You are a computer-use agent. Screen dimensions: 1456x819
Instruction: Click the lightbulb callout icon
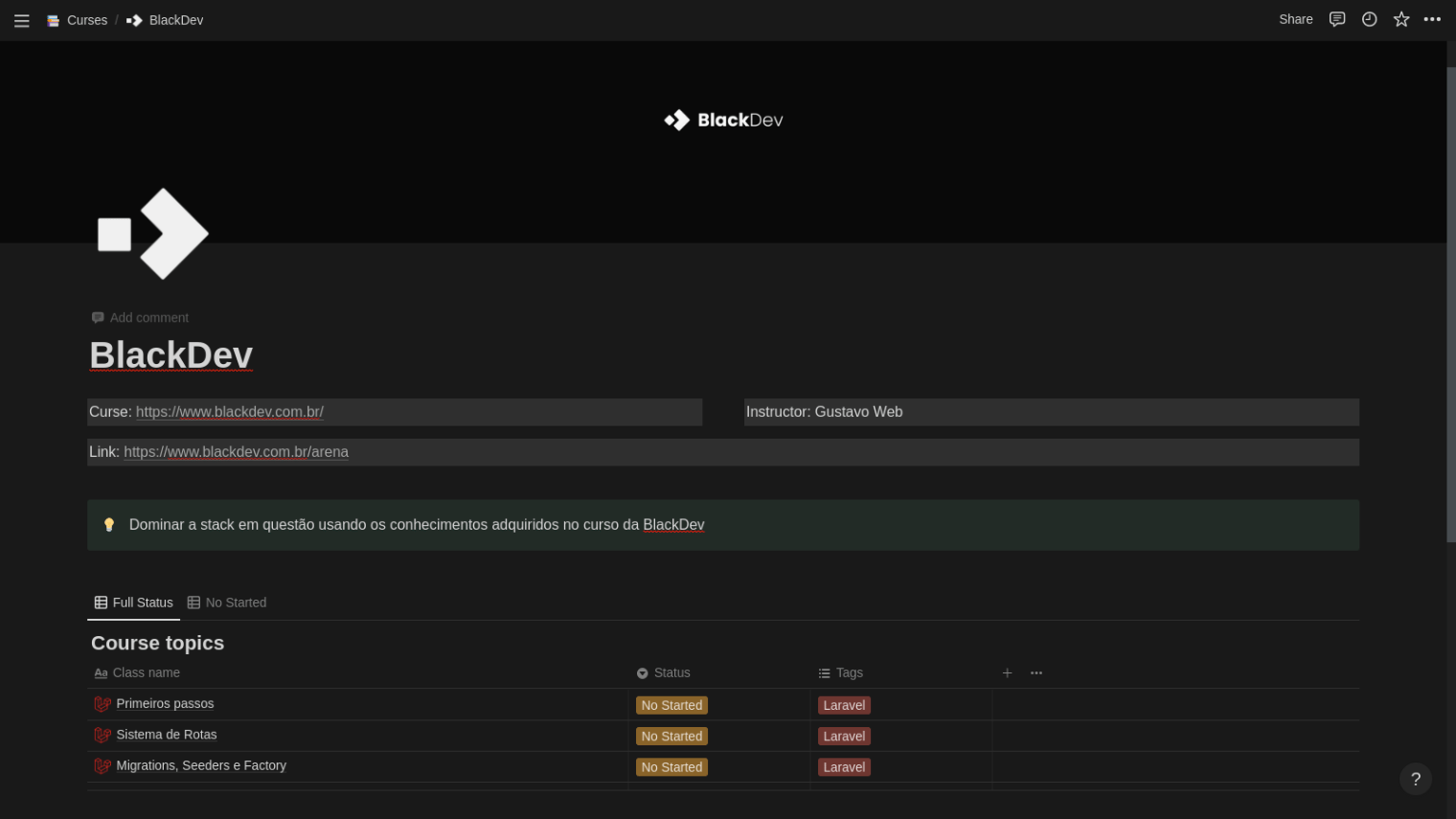[109, 525]
